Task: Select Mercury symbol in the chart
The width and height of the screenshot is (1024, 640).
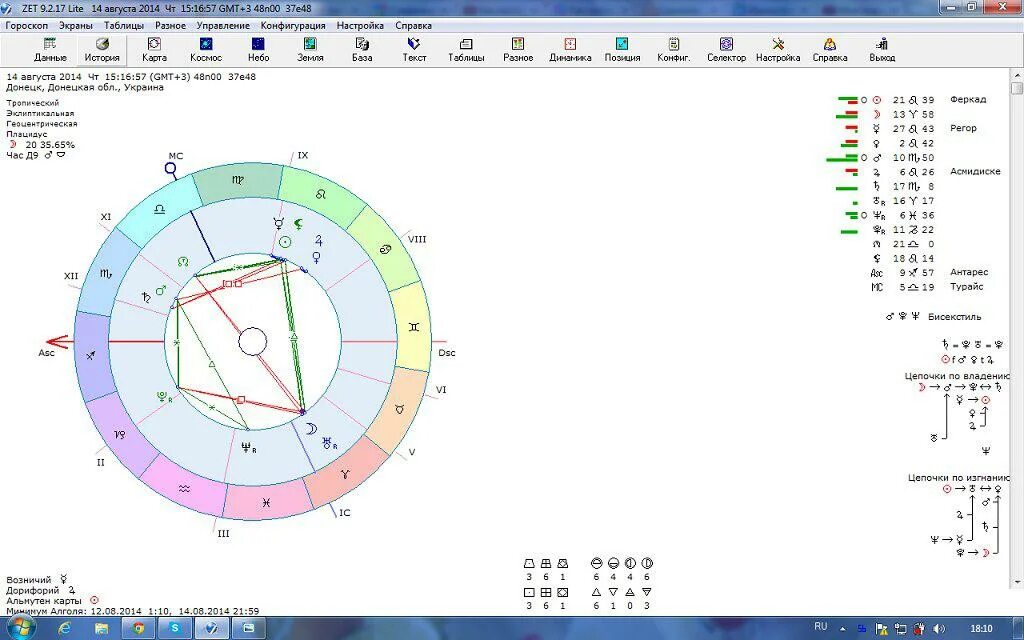Action: 279,224
